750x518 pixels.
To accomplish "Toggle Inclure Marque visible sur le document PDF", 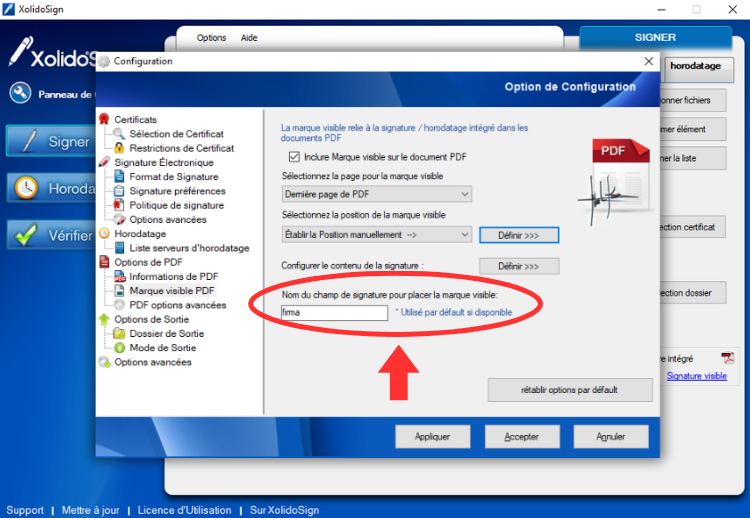I will point(294,157).
